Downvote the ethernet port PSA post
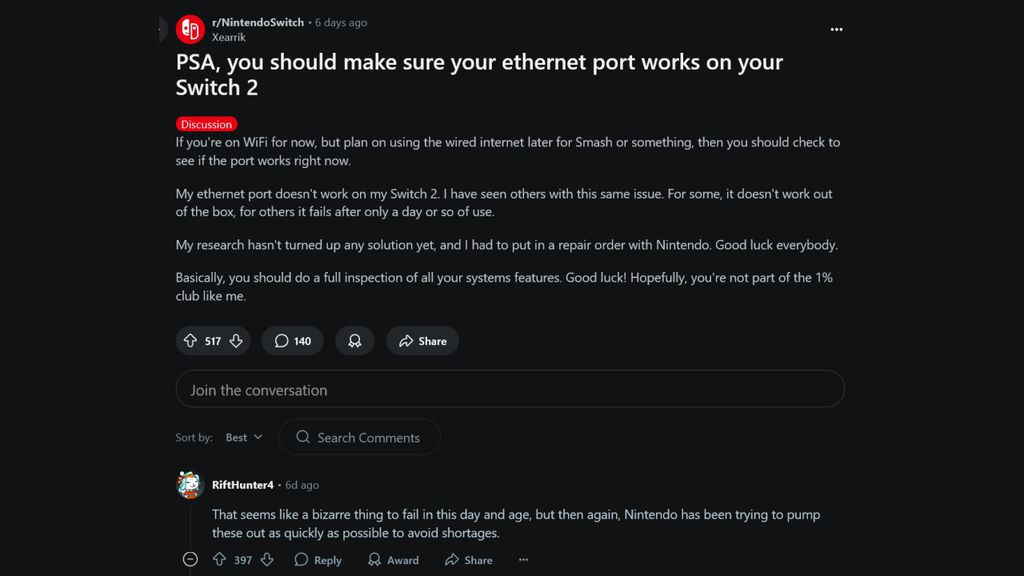The image size is (1024, 576). pos(236,341)
